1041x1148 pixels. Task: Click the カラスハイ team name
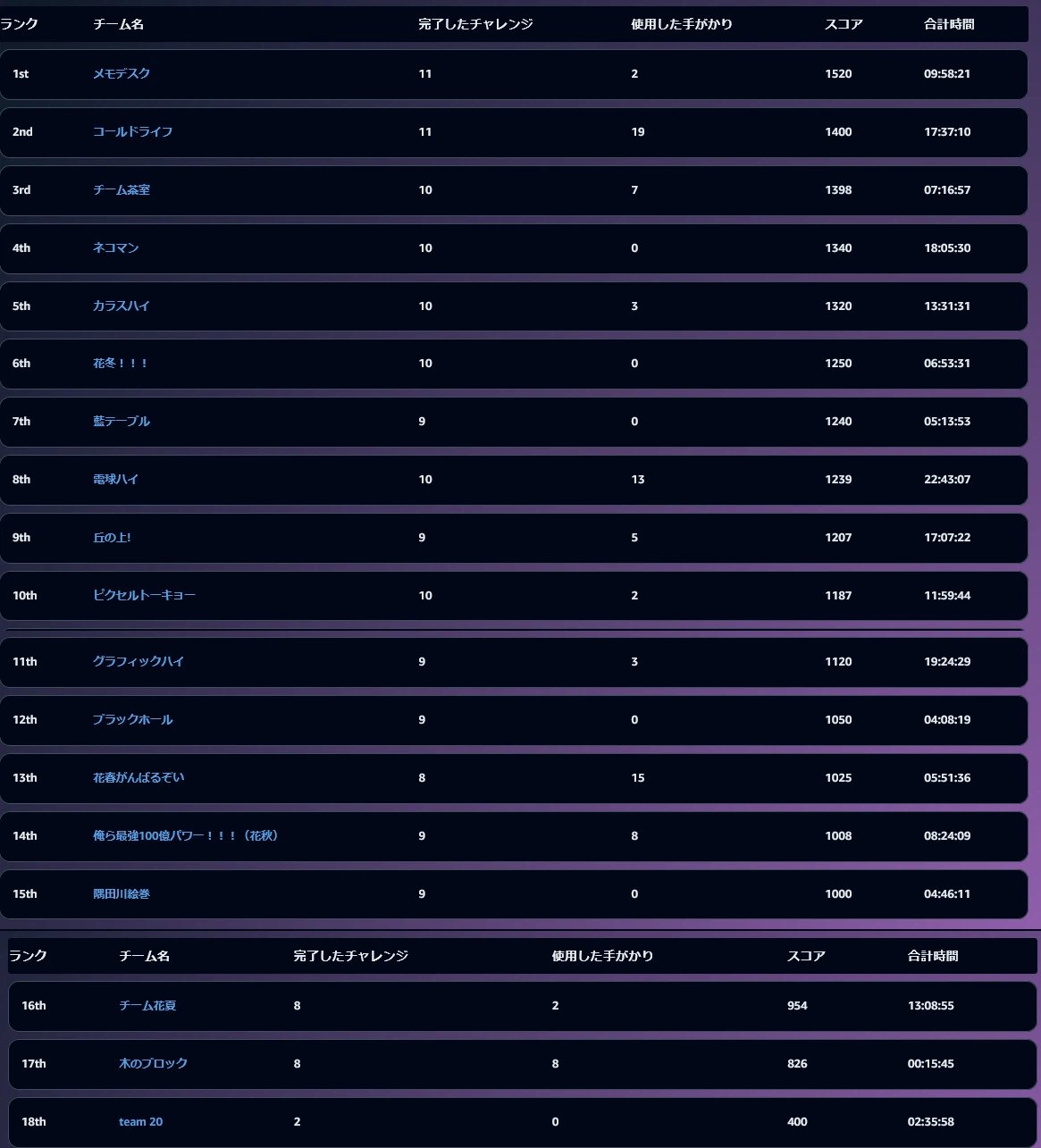click(122, 306)
